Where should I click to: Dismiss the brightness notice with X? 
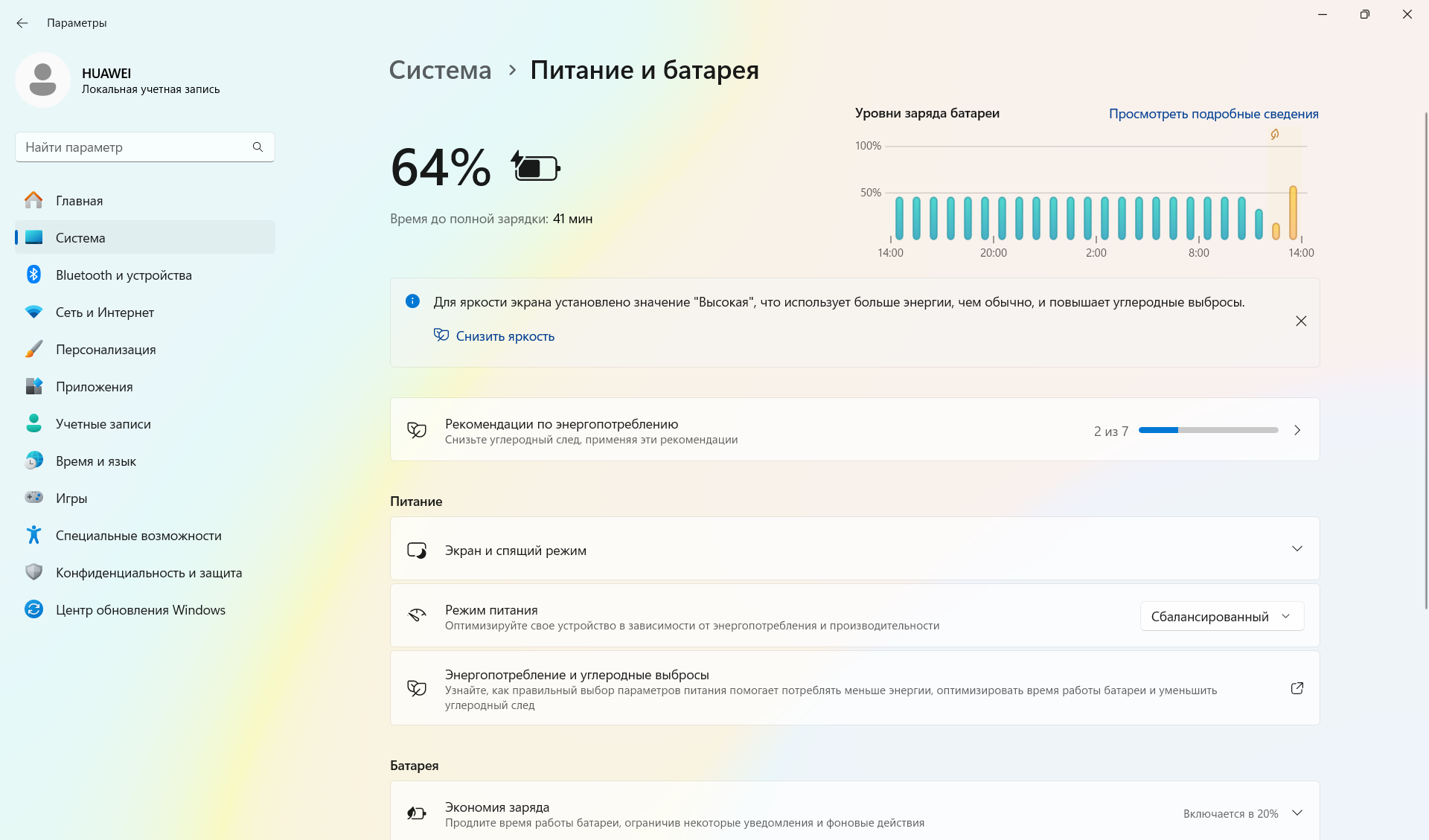coord(1301,321)
